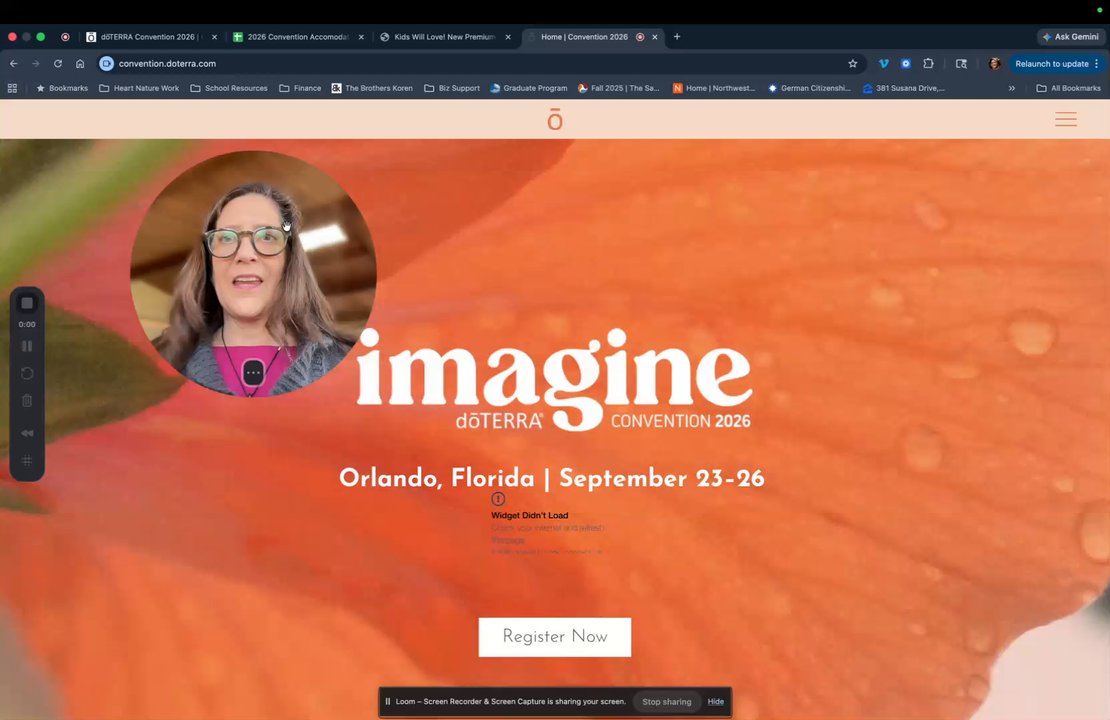1110x720 pixels.
Task: Click the Loom rewind control
Action: 27,433
